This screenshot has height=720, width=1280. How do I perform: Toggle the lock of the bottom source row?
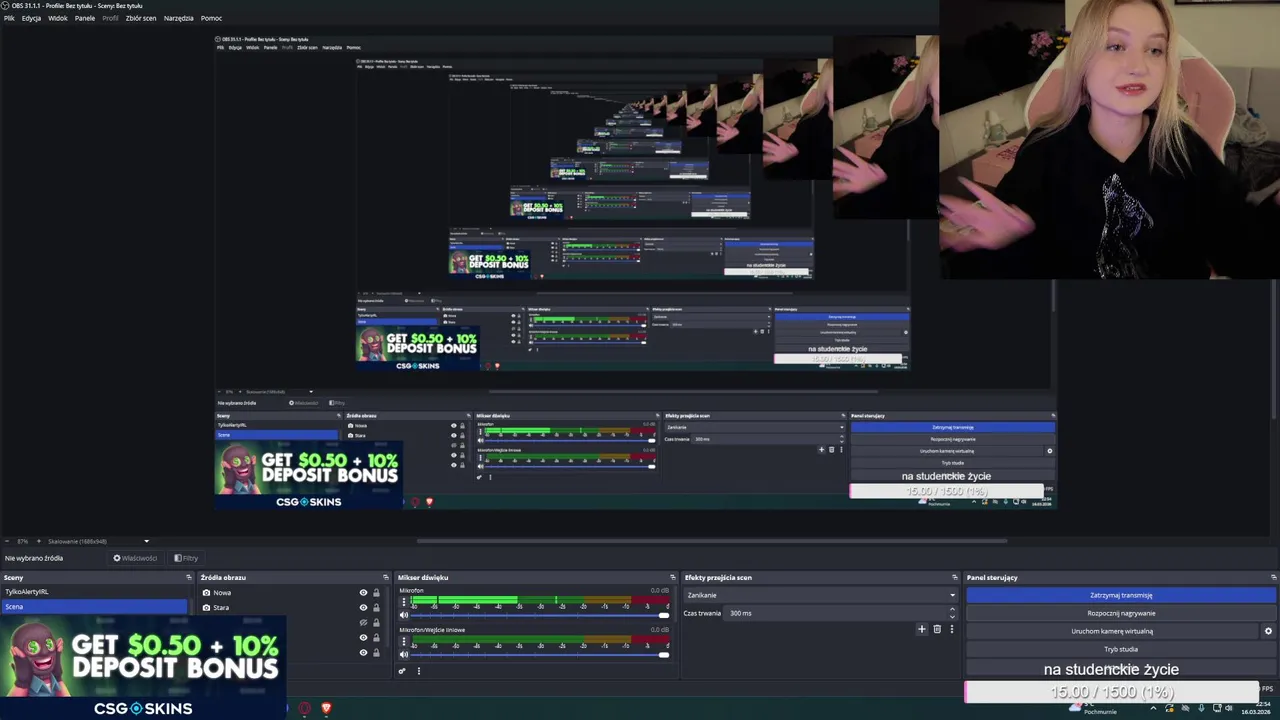coord(376,652)
